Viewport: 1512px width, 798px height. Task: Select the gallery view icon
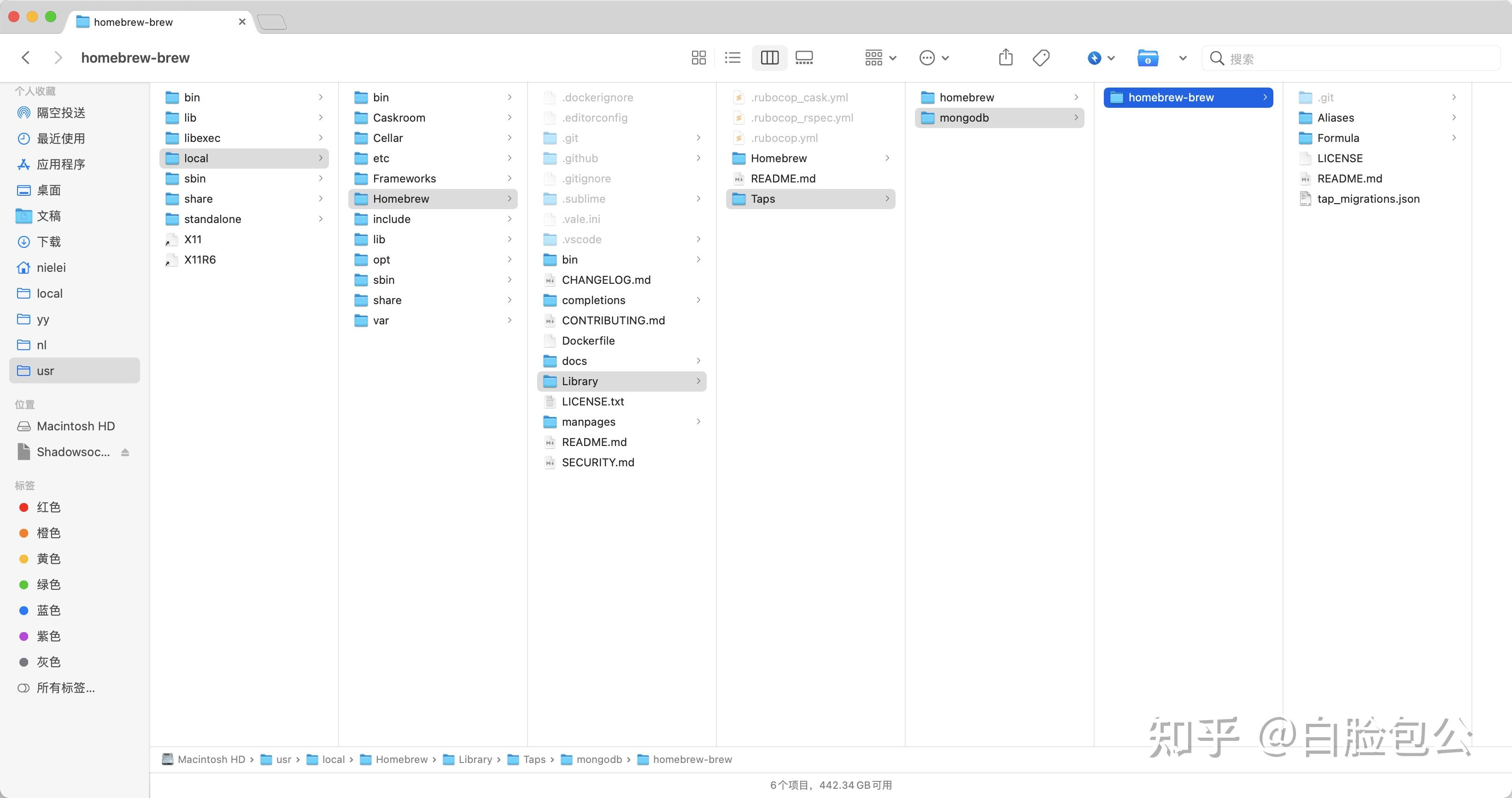tap(803, 58)
